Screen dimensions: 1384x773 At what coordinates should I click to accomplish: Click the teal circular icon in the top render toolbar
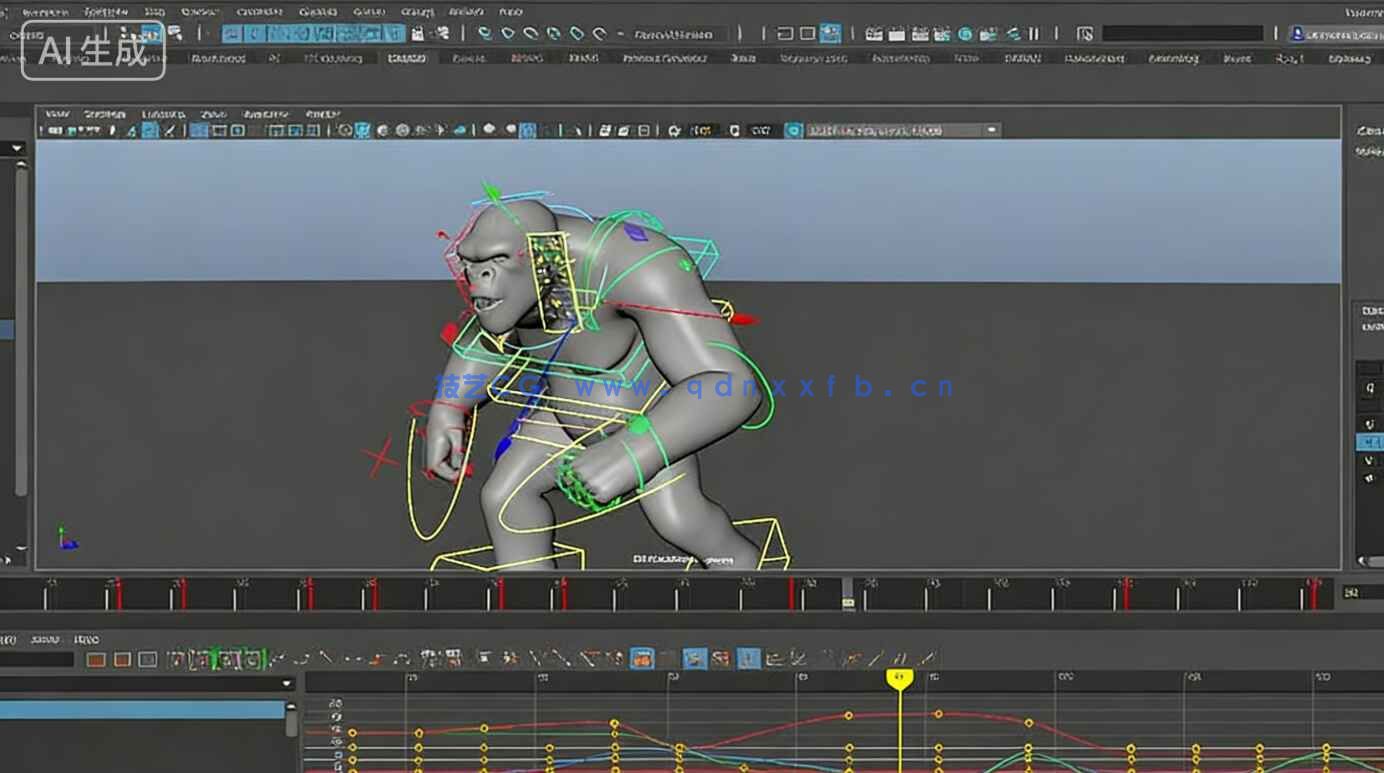[965, 34]
